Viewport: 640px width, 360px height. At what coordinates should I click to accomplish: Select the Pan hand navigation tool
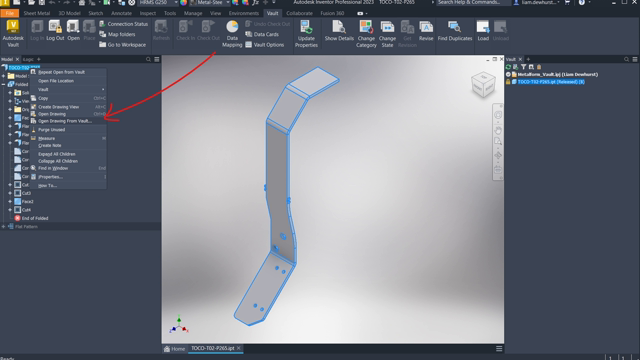498,131
